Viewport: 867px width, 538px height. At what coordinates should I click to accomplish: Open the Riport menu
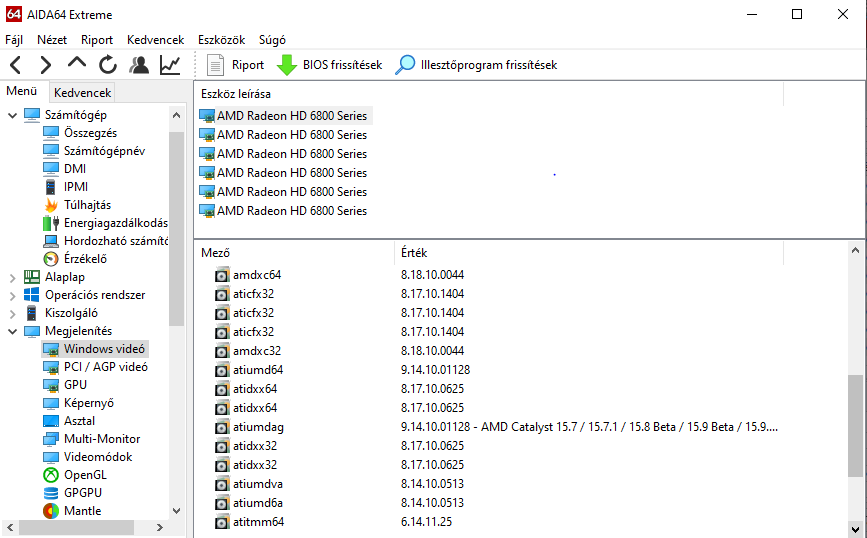[97, 40]
